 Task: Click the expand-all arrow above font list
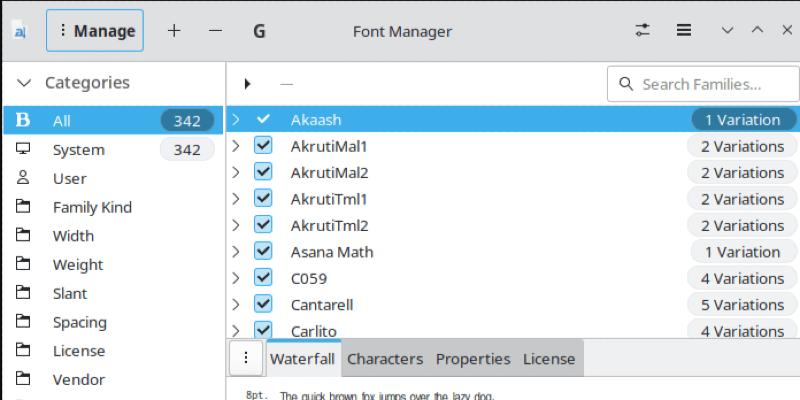coord(247,84)
